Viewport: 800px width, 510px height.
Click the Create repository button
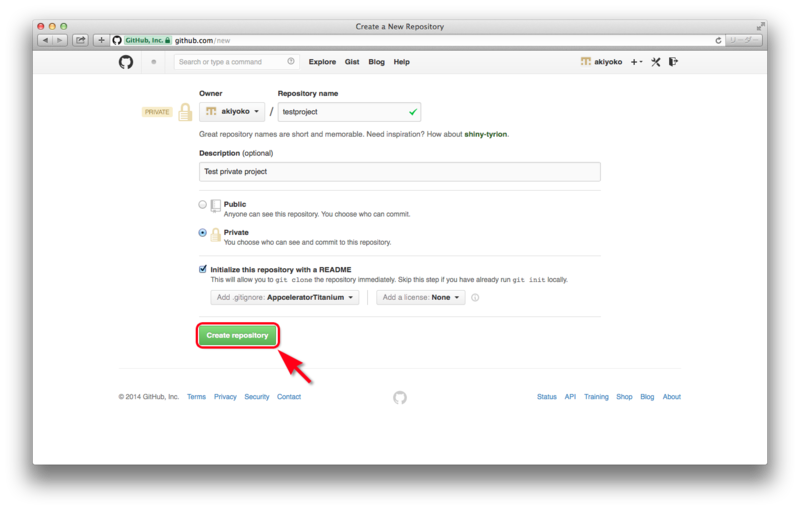coord(237,336)
